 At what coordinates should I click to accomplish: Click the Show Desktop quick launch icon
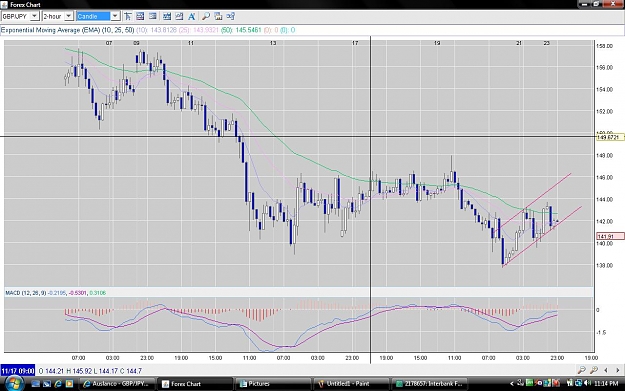coord(35,384)
